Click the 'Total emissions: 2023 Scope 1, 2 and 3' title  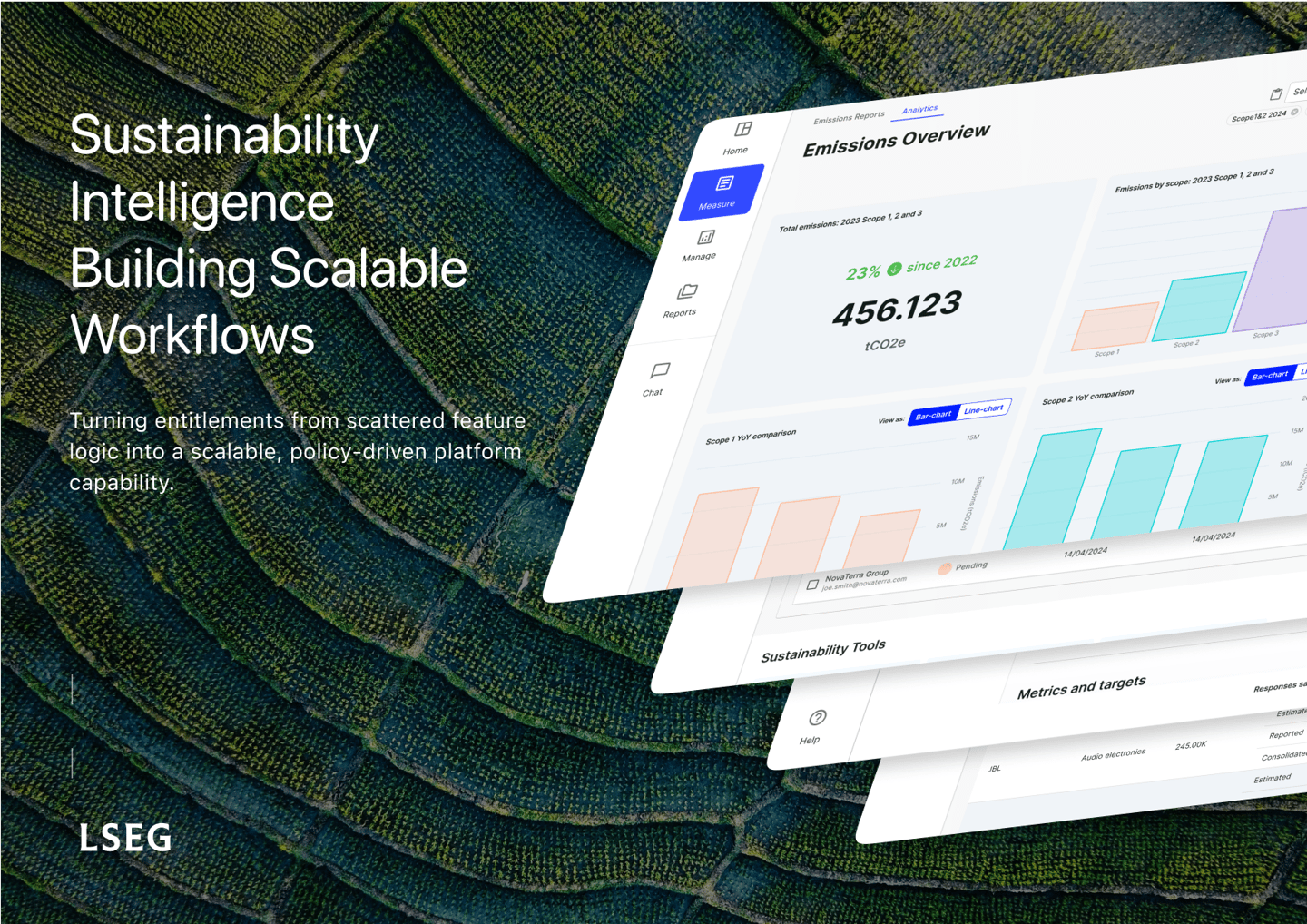(850, 221)
